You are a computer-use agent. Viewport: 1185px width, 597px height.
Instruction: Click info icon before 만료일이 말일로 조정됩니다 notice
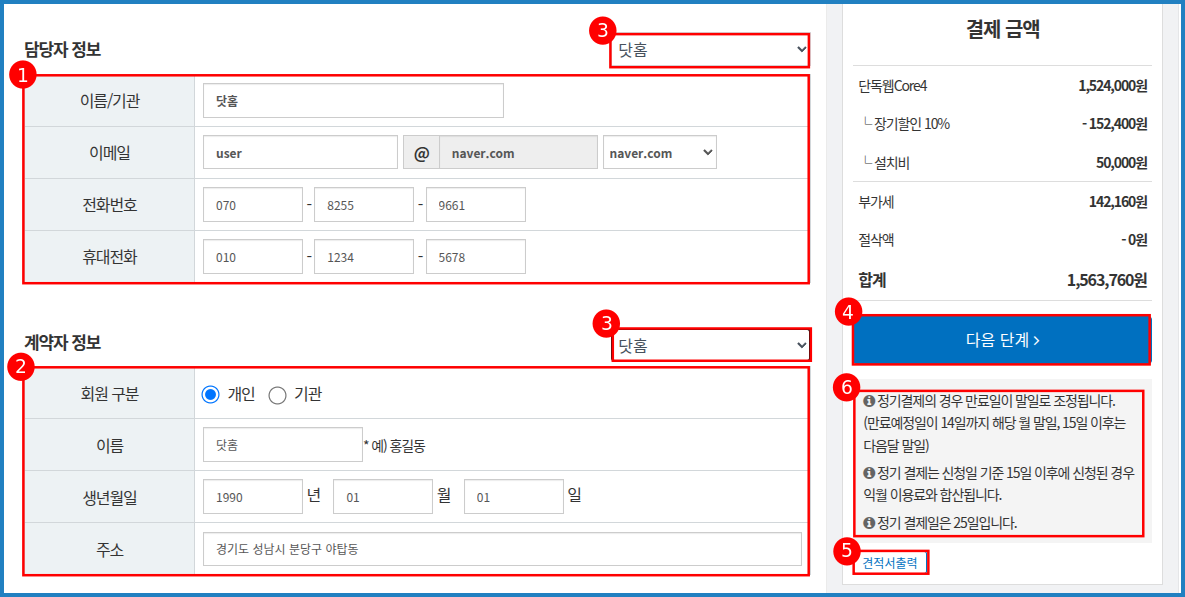pos(869,401)
